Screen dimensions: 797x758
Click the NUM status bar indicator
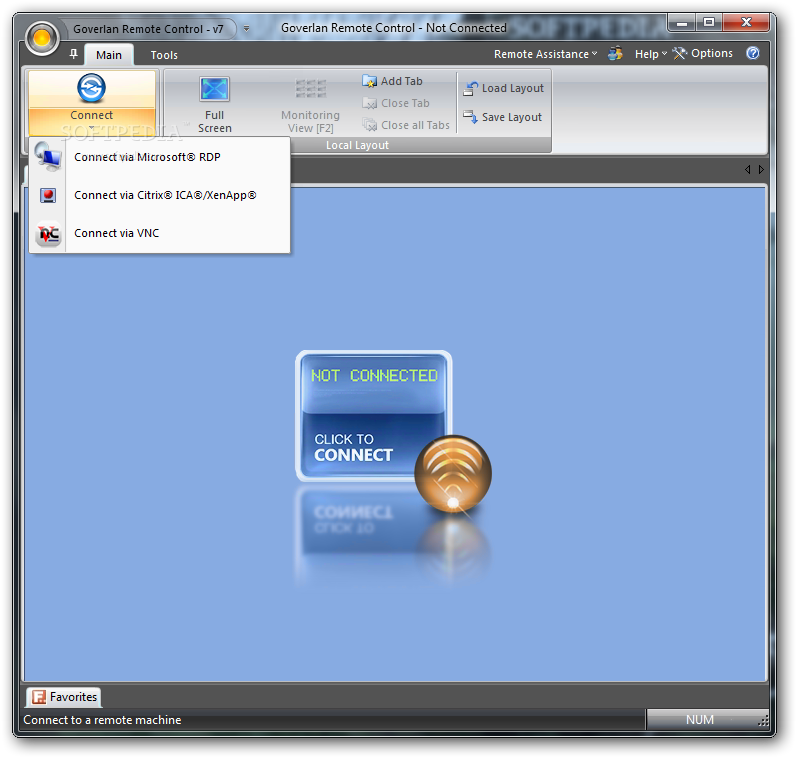pos(700,720)
